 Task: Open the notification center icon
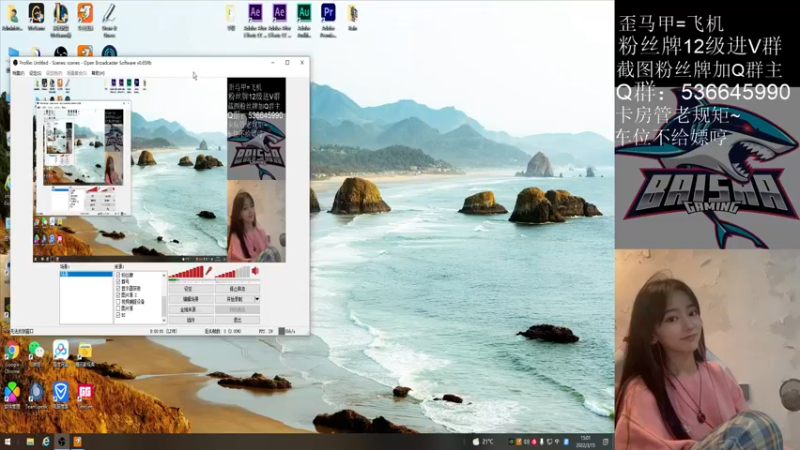(606, 441)
